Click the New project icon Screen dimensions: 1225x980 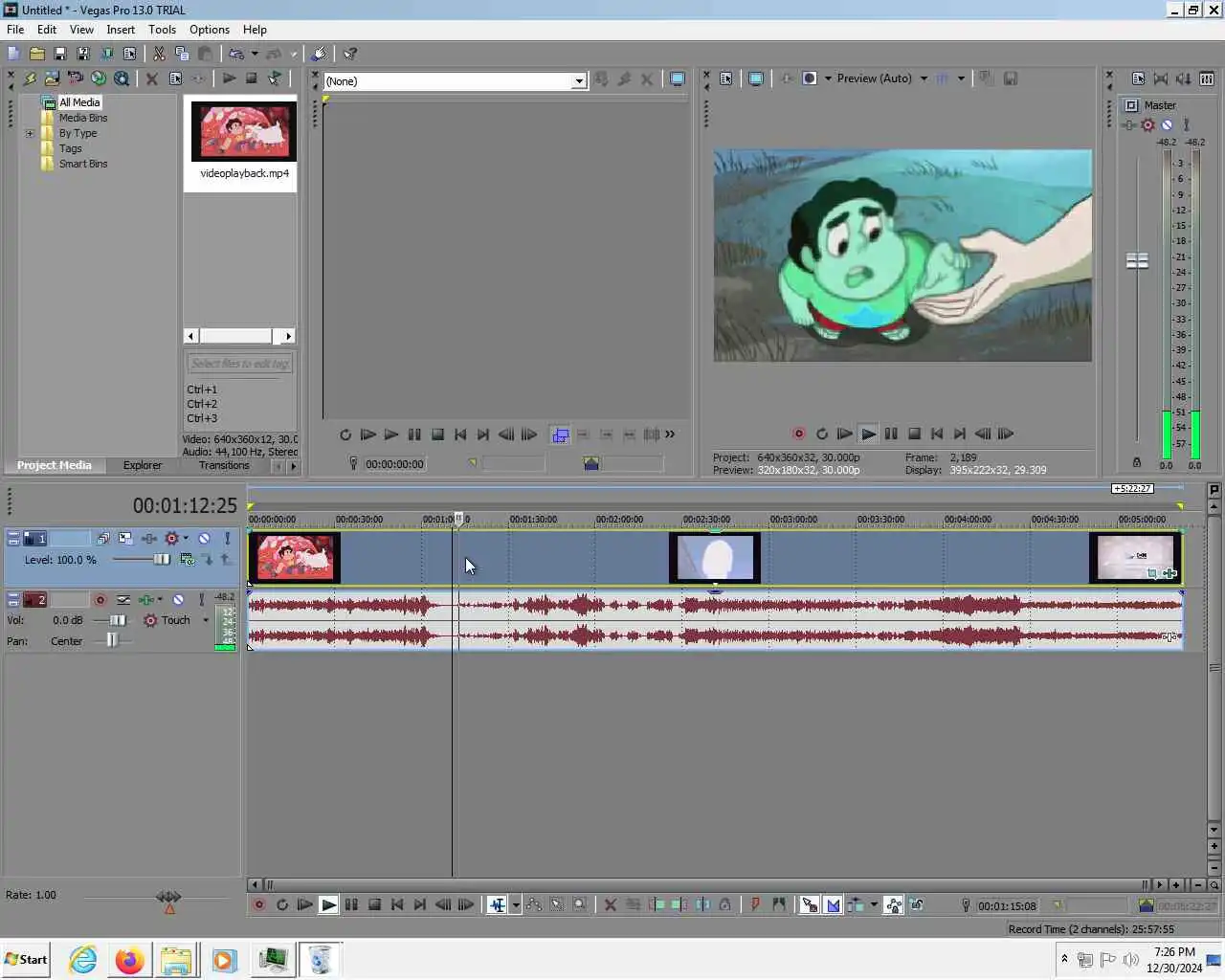point(13,54)
